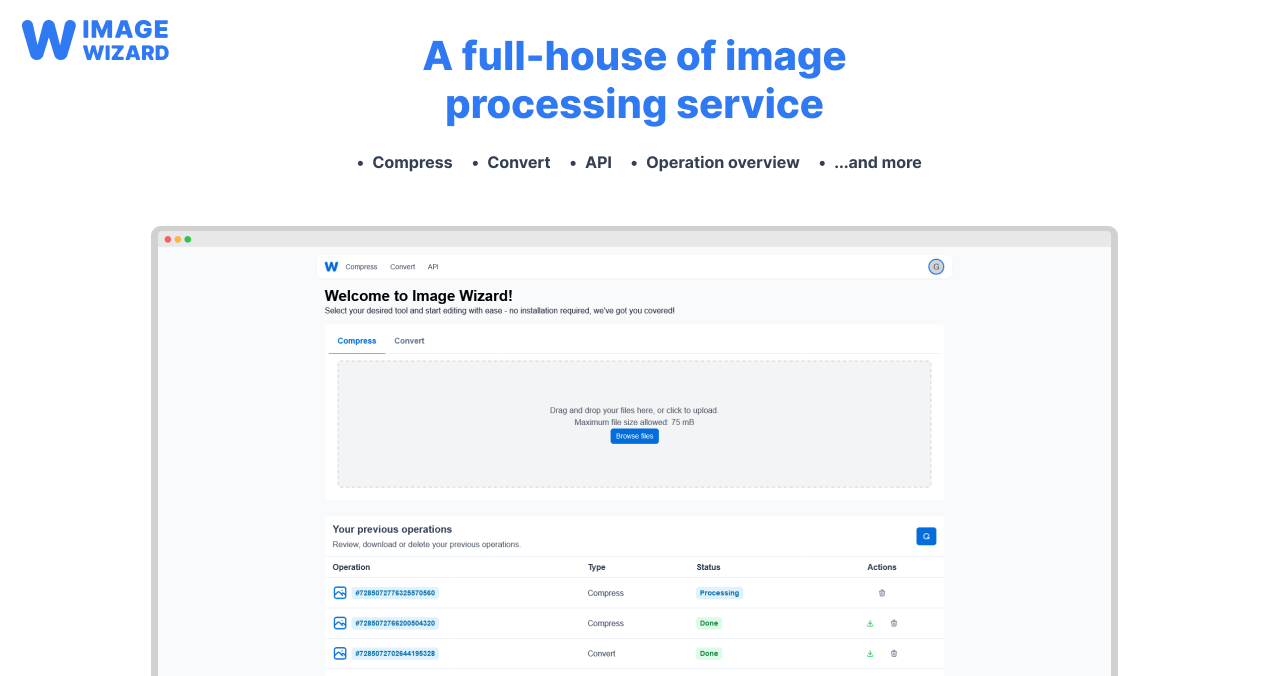The height and width of the screenshot is (676, 1270).
Task: Click the Processing status badge
Action: coord(720,593)
